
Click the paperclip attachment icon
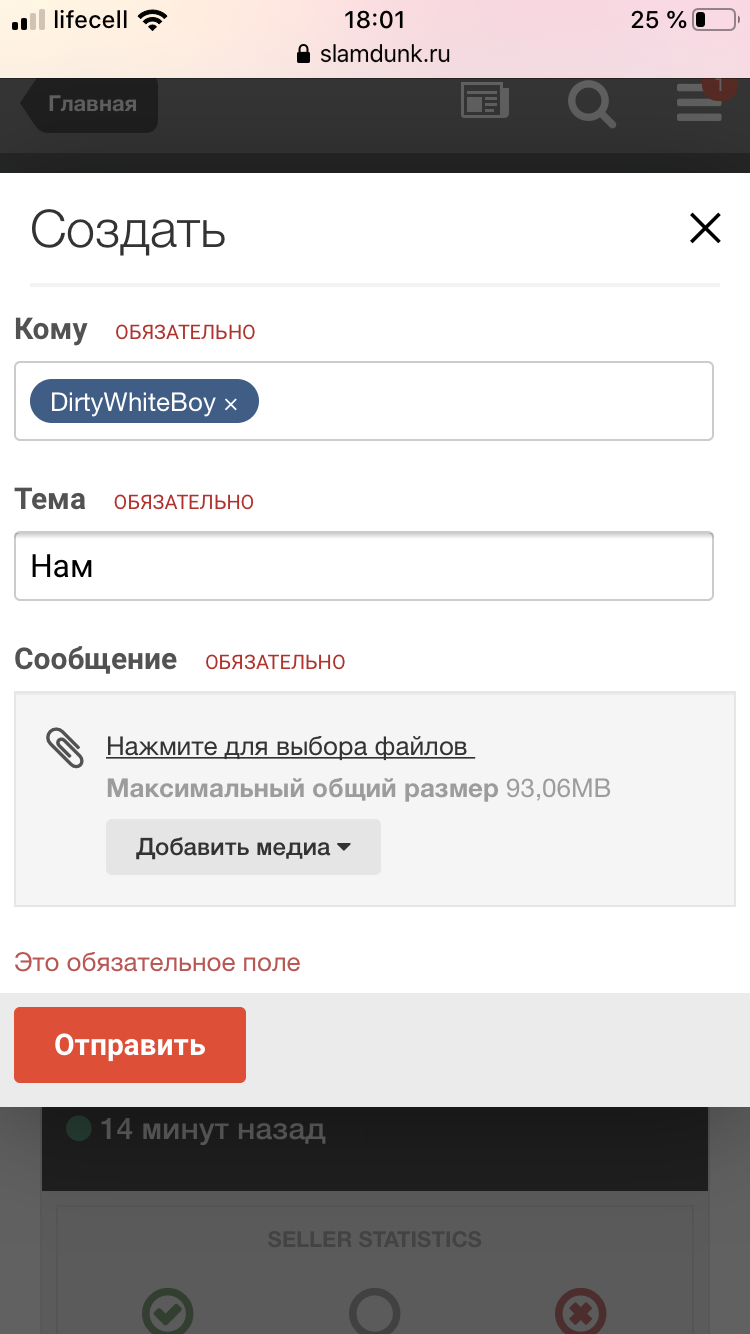click(65, 748)
